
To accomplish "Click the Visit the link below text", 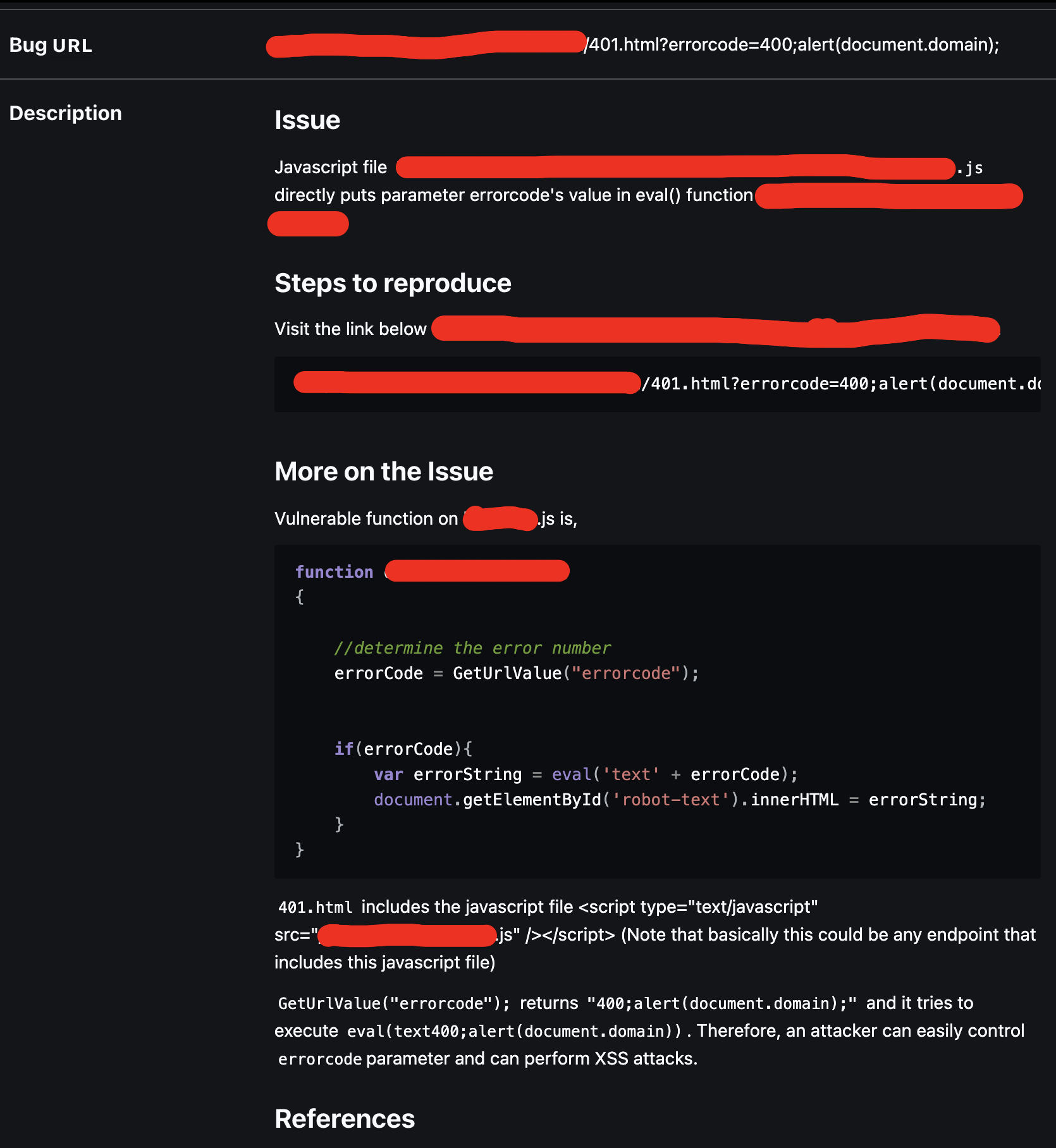I will point(350,329).
